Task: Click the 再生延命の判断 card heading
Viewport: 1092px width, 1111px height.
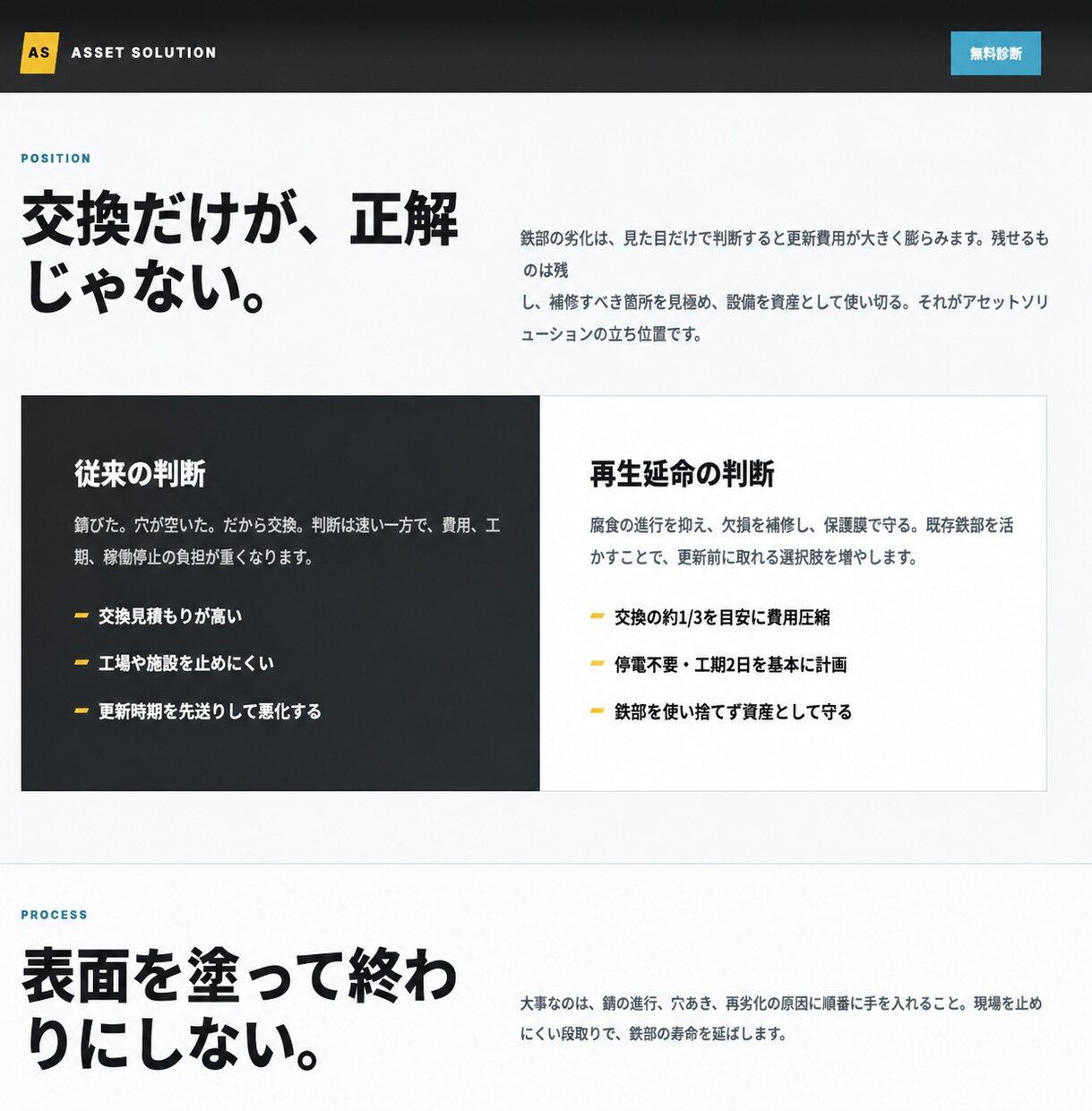Action: click(682, 473)
